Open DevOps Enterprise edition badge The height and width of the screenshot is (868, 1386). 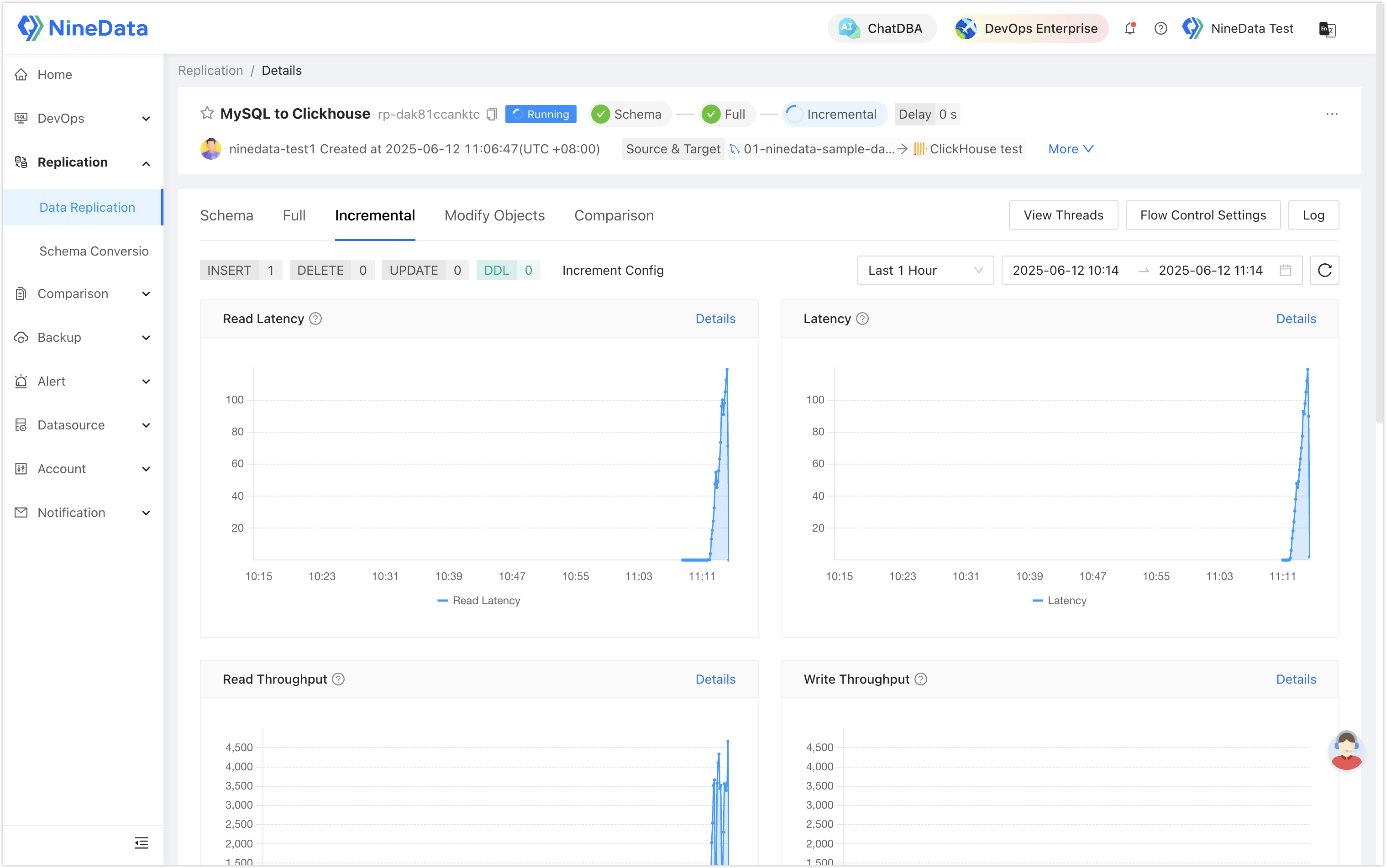[1029, 28]
